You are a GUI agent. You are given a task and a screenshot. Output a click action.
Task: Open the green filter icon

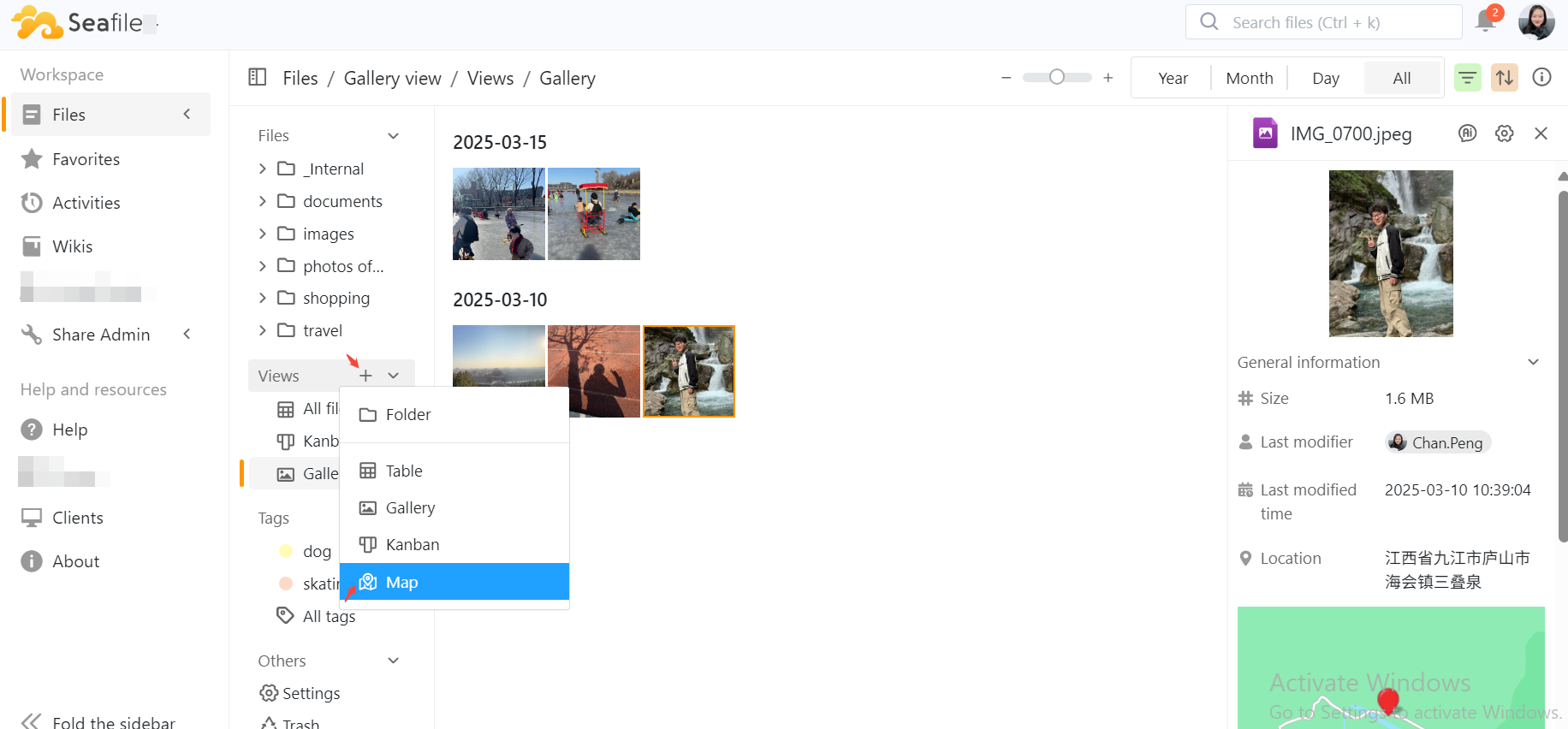(1467, 78)
